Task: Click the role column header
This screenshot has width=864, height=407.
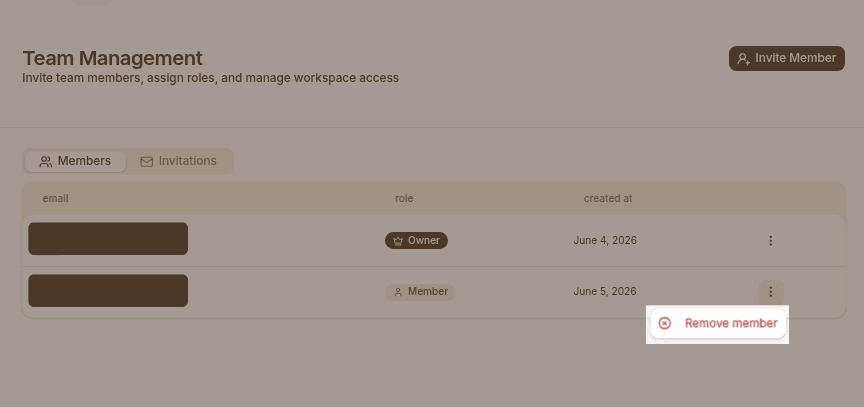Action: (404, 198)
